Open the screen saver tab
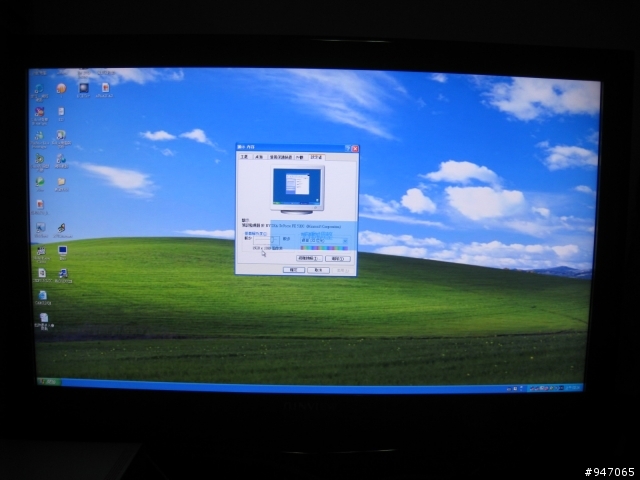640x480 pixels. click(x=281, y=157)
